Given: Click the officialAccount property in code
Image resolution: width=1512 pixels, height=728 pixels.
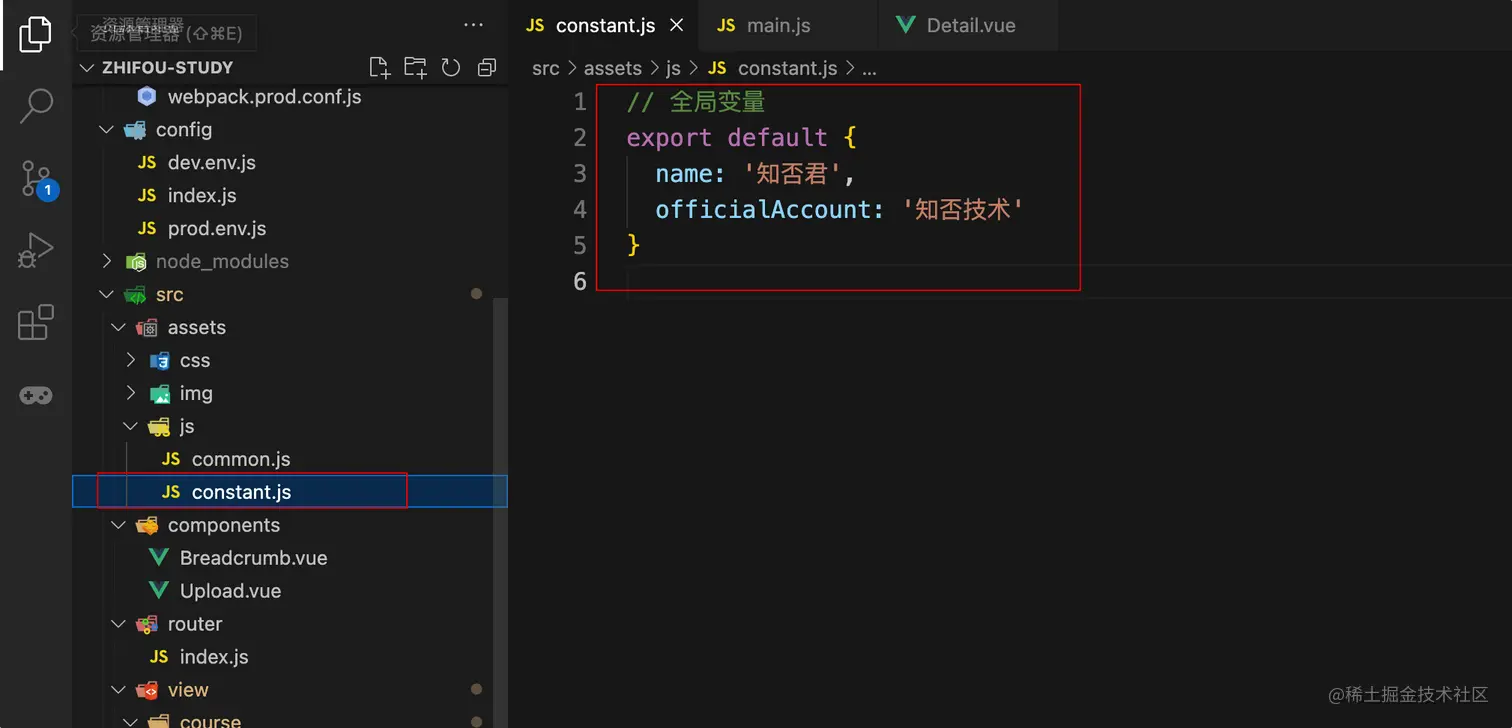Looking at the screenshot, I should click(x=763, y=209).
